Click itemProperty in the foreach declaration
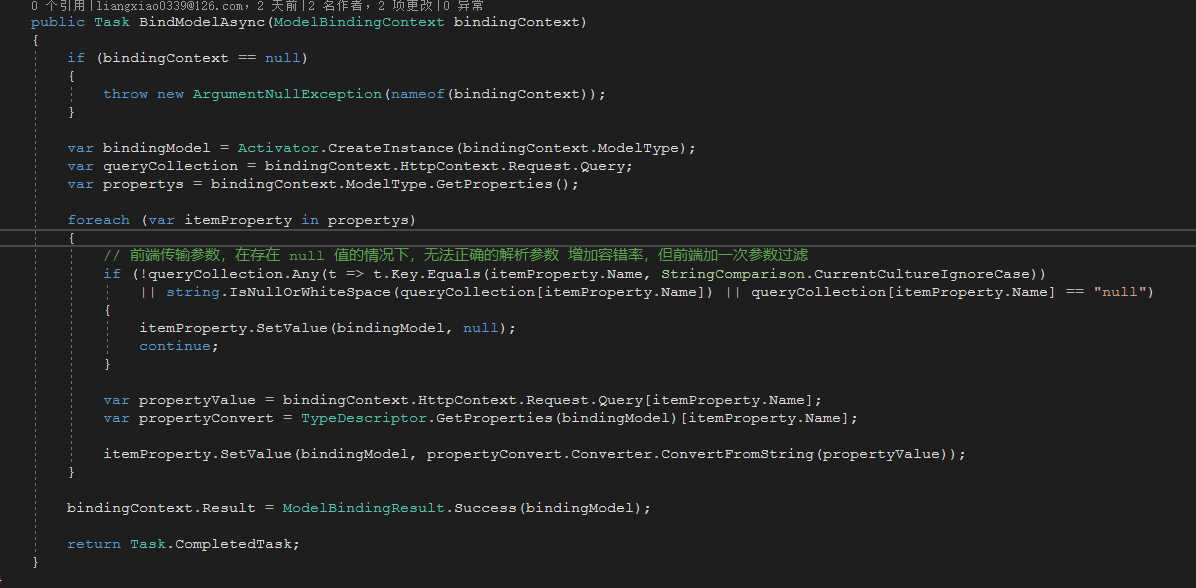Screen dimensions: 1196x588 237,220
